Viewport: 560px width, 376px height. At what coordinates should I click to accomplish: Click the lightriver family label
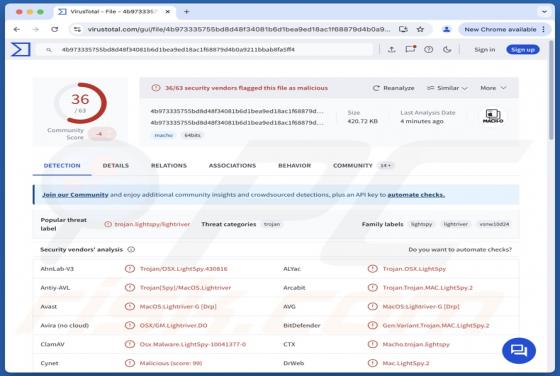click(456, 224)
